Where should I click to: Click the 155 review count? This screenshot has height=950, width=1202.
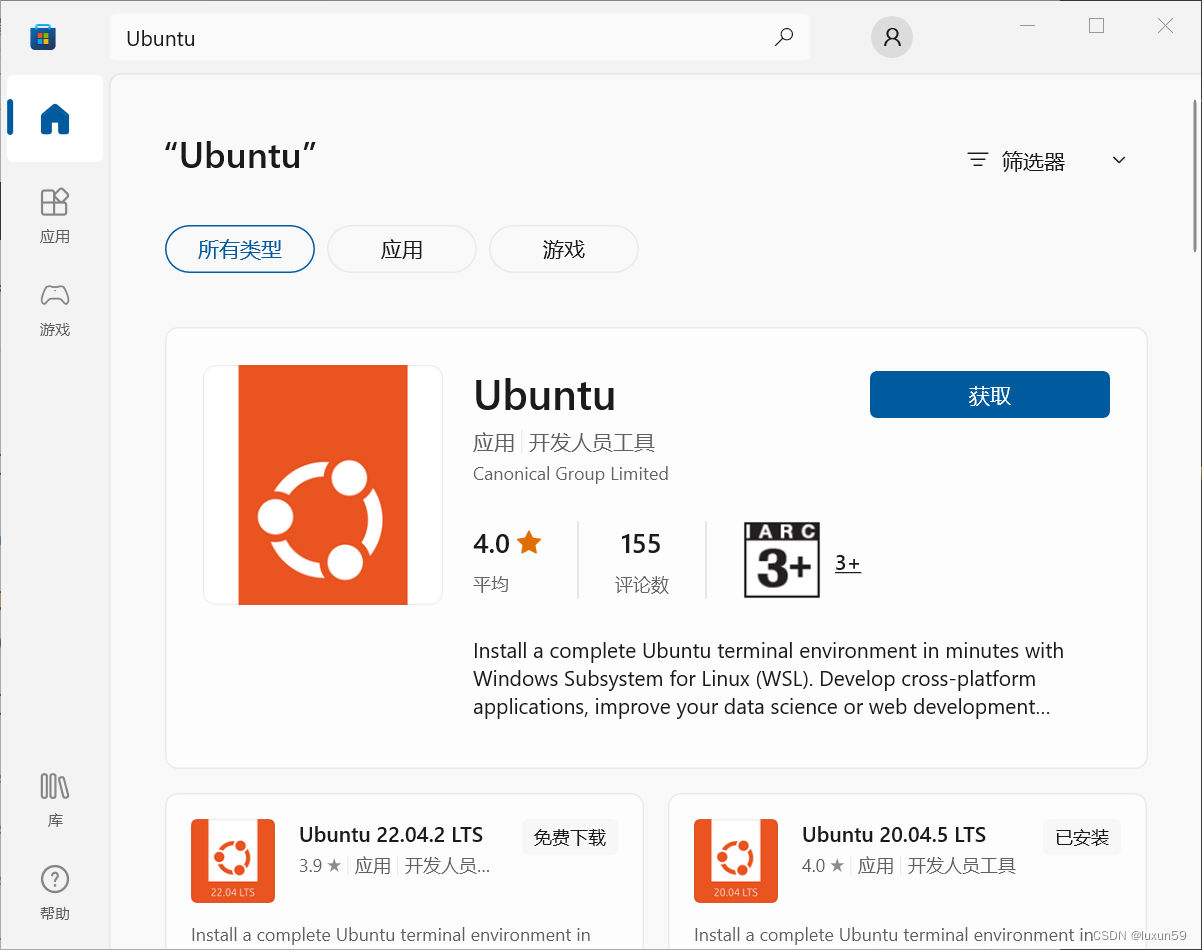641,544
